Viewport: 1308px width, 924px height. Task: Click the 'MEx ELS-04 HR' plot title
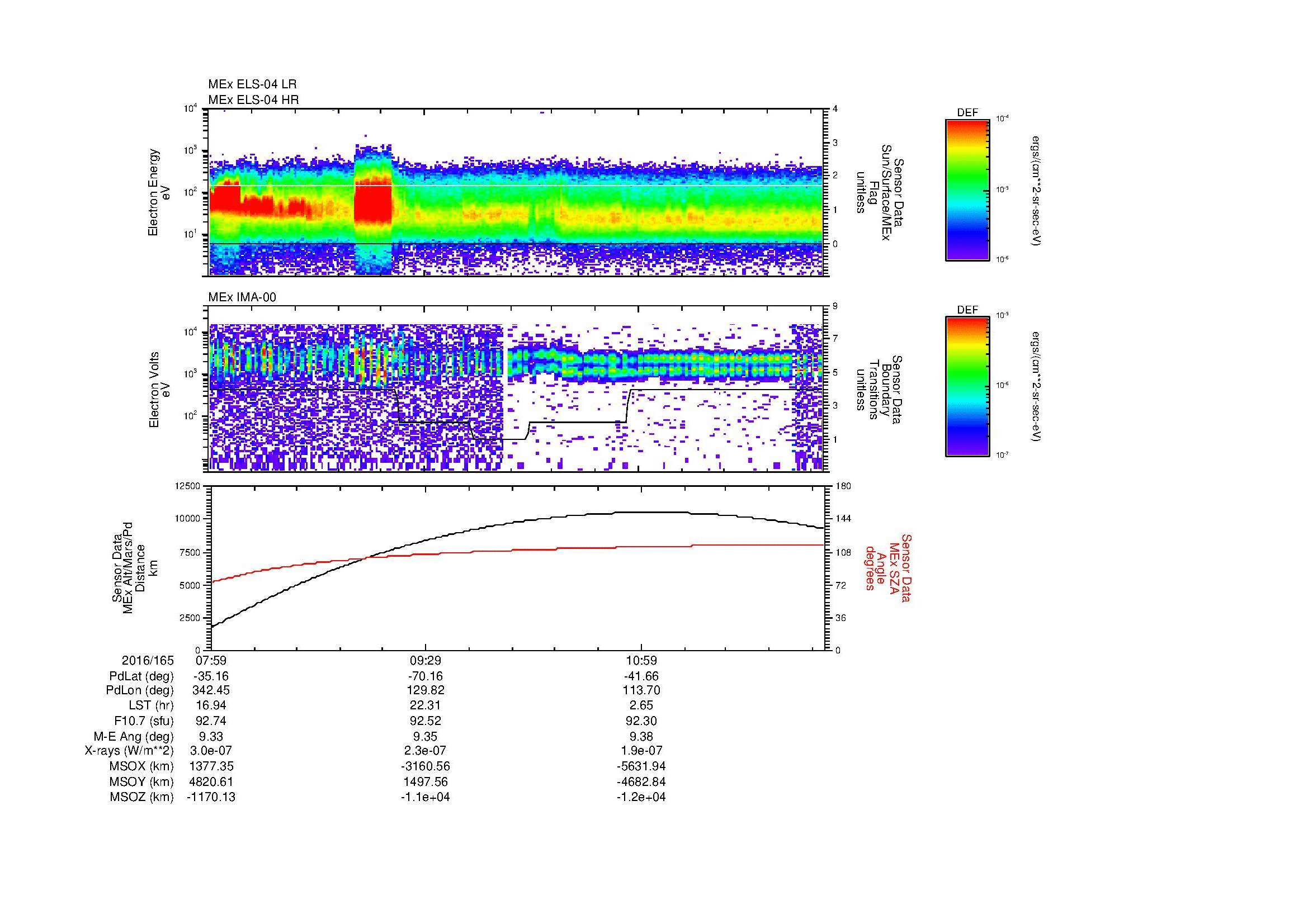[x=253, y=99]
